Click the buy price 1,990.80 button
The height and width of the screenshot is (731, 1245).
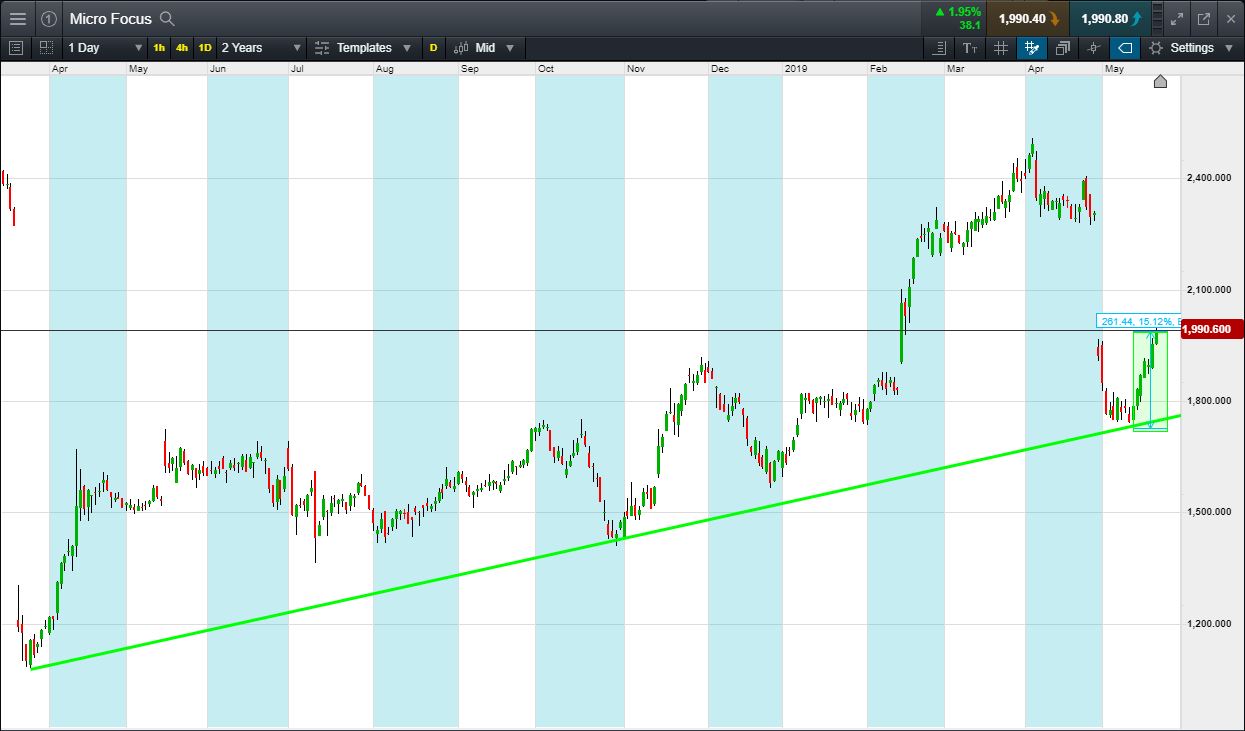point(1108,18)
